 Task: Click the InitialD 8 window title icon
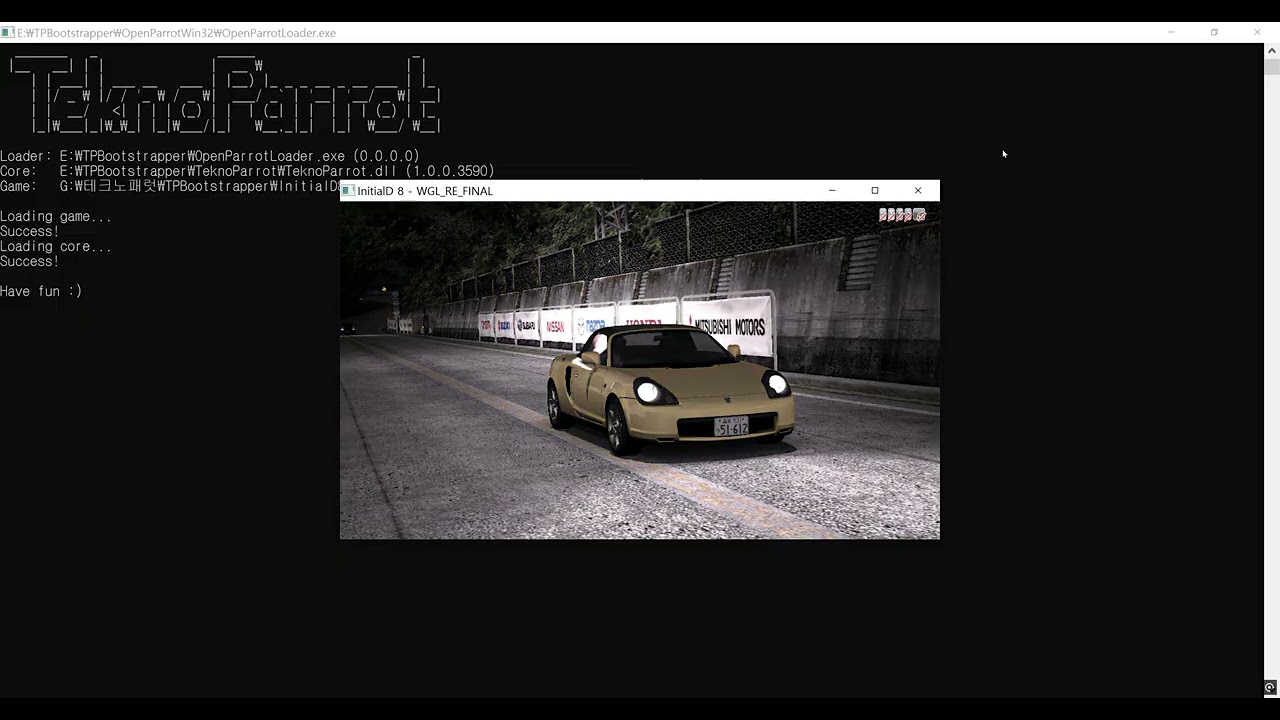click(348, 191)
